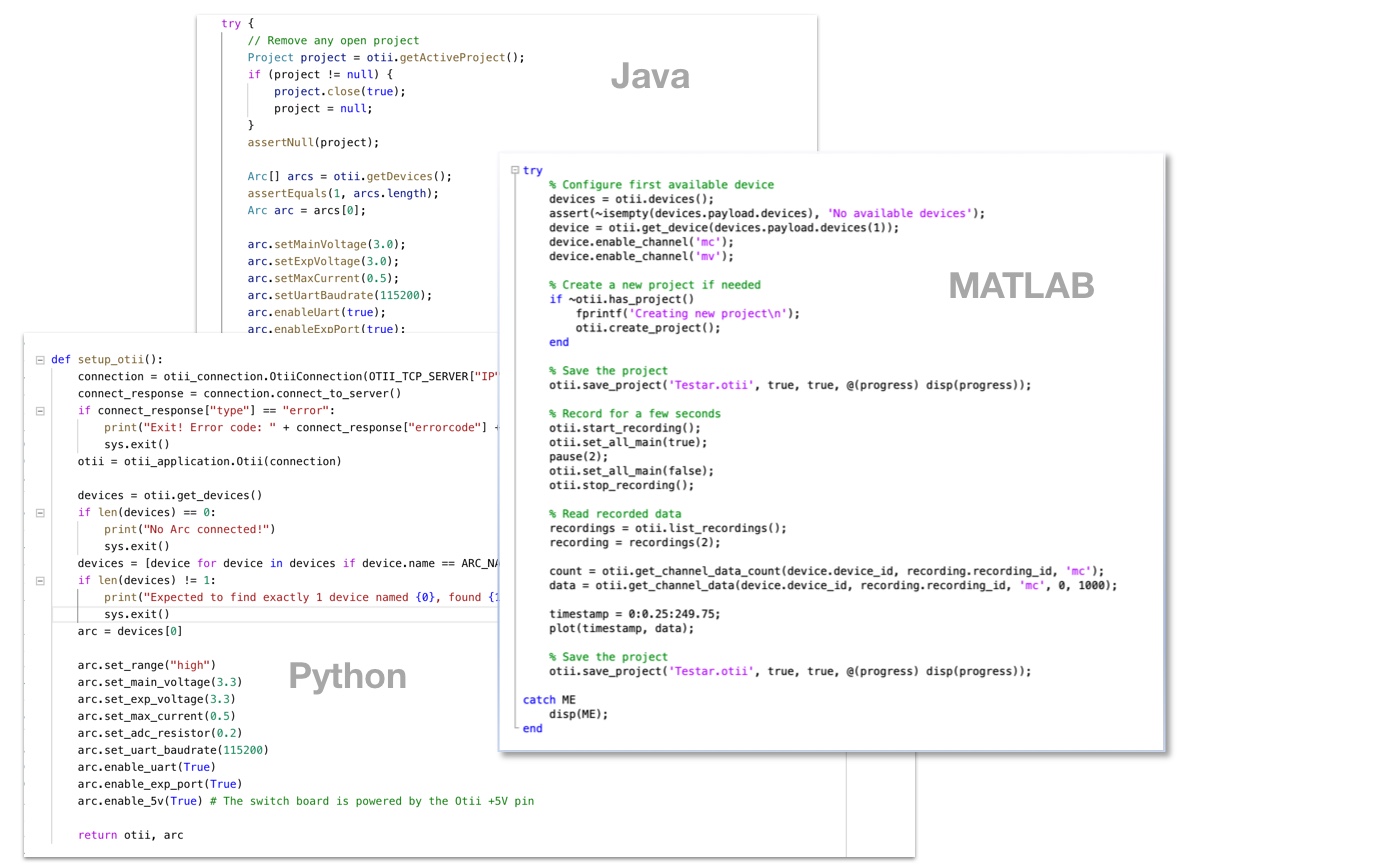Screen dimensions: 1377x866
Task: Click the assertNull(project) Java statement
Action: [x=313, y=143]
